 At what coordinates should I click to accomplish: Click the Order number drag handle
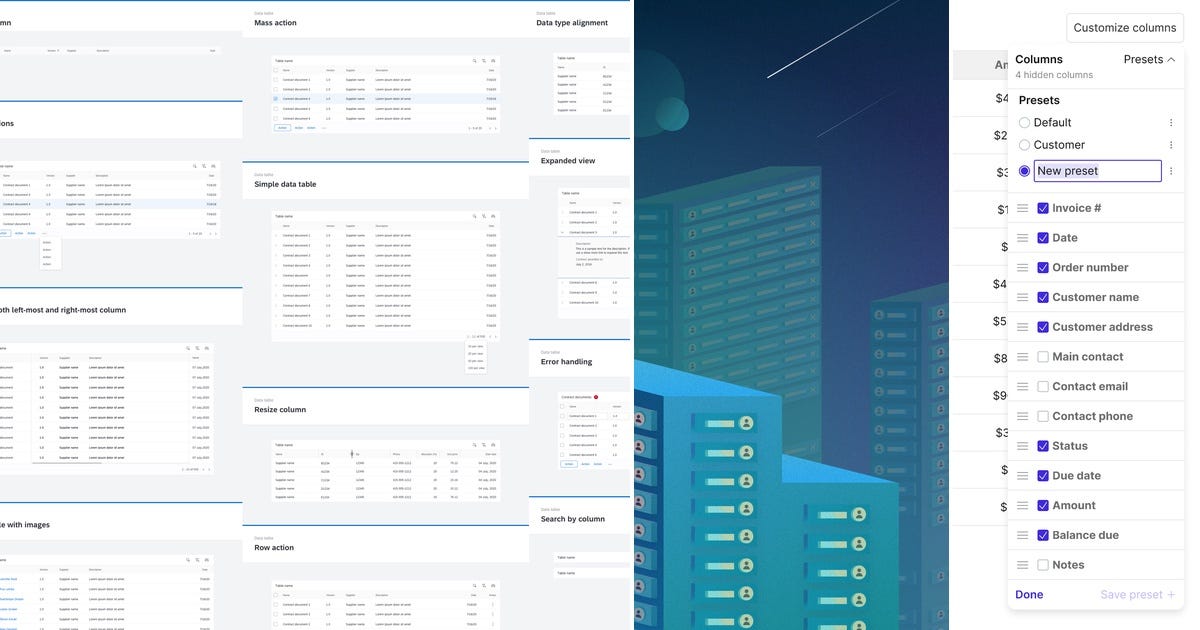click(x=1022, y=268)
